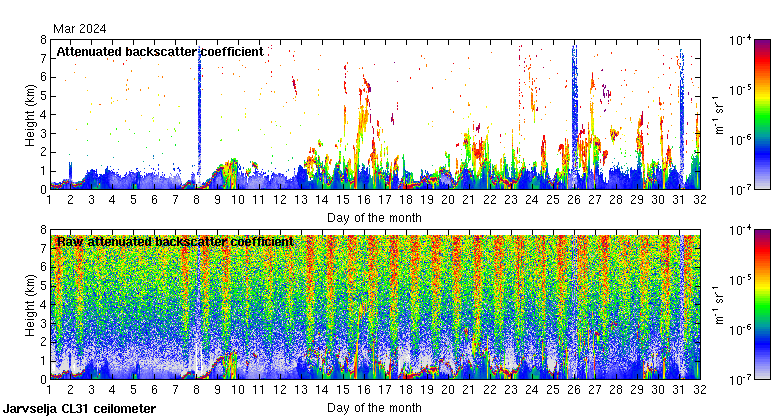Click the top colorbar gradient

coord(762,114)
